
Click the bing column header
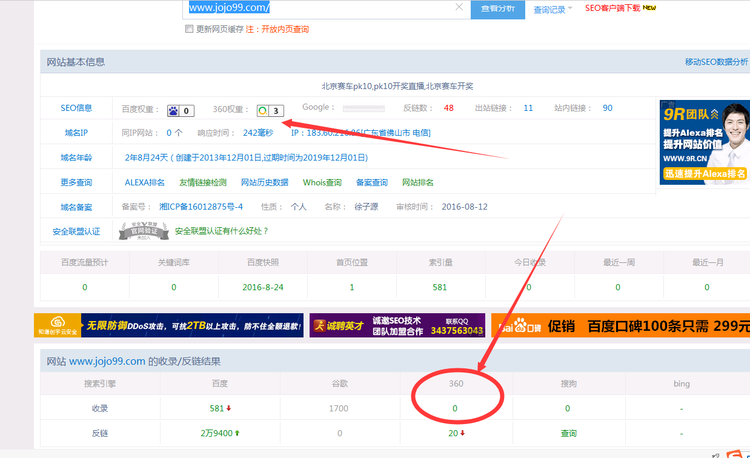coord(682,383)
